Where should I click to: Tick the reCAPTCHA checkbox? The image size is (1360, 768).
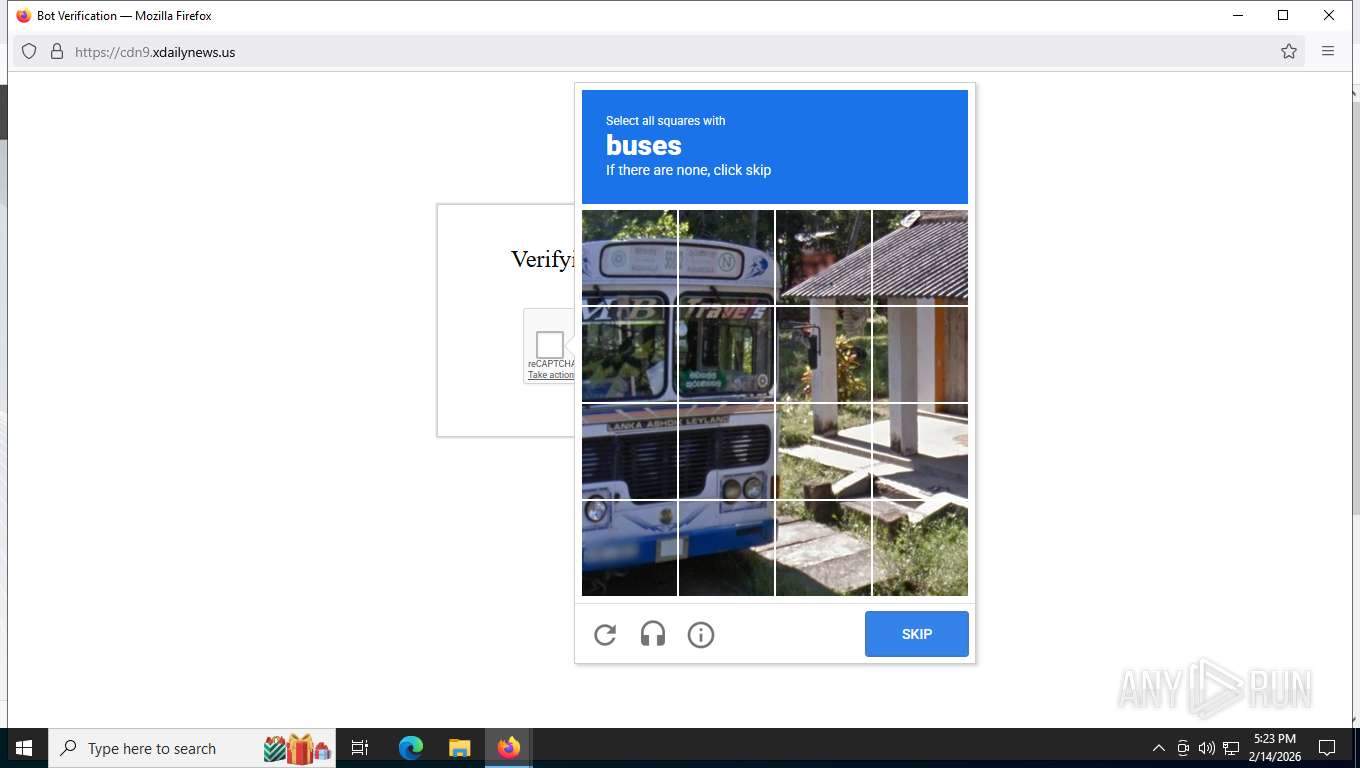click(x=550, y=345)
